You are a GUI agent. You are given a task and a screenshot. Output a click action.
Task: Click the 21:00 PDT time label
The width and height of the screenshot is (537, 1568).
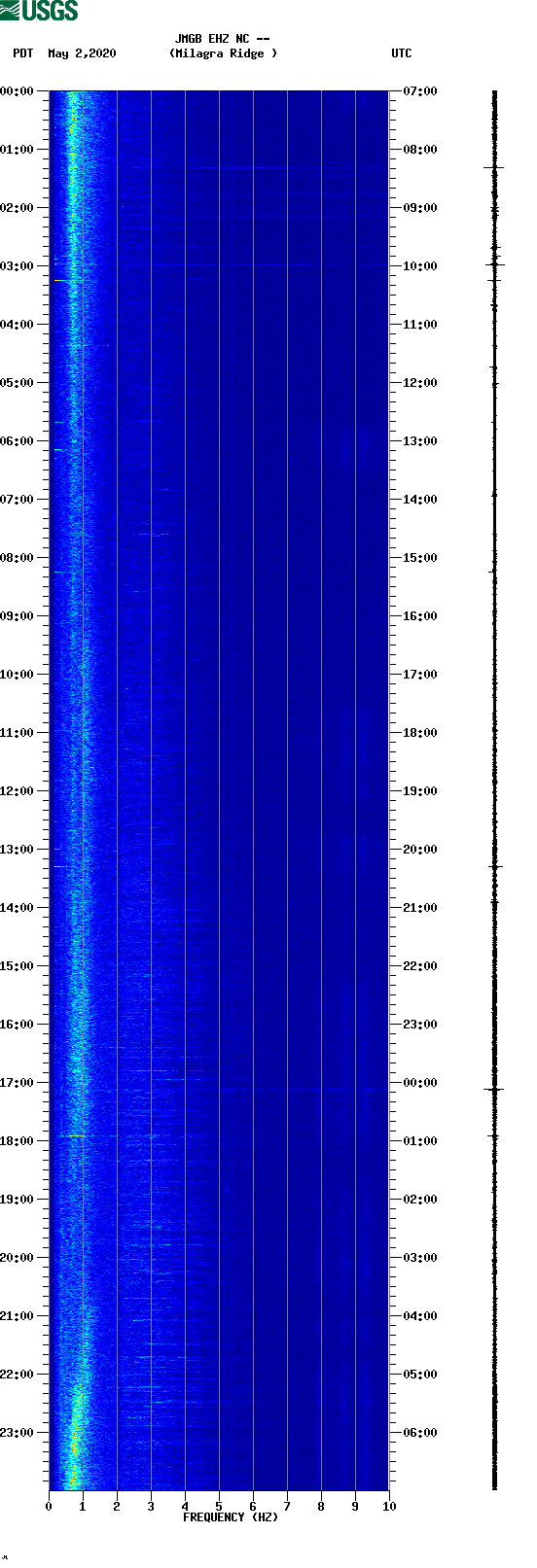[x=17, y=1316]
